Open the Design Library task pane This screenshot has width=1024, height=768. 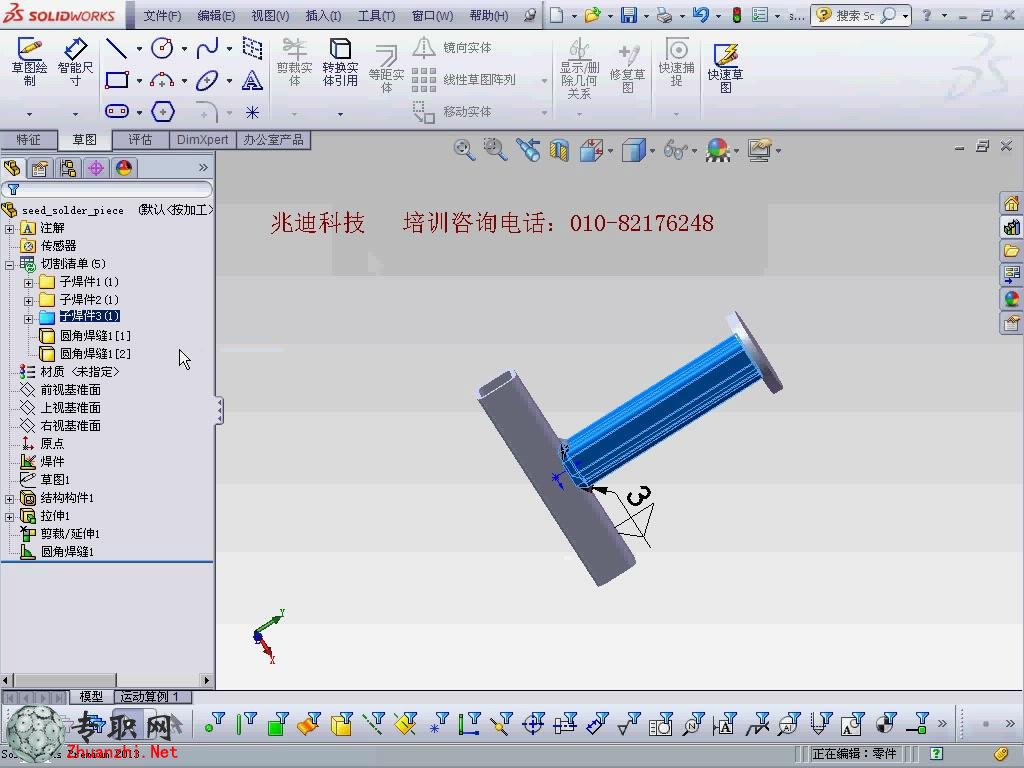[1011, 228]
